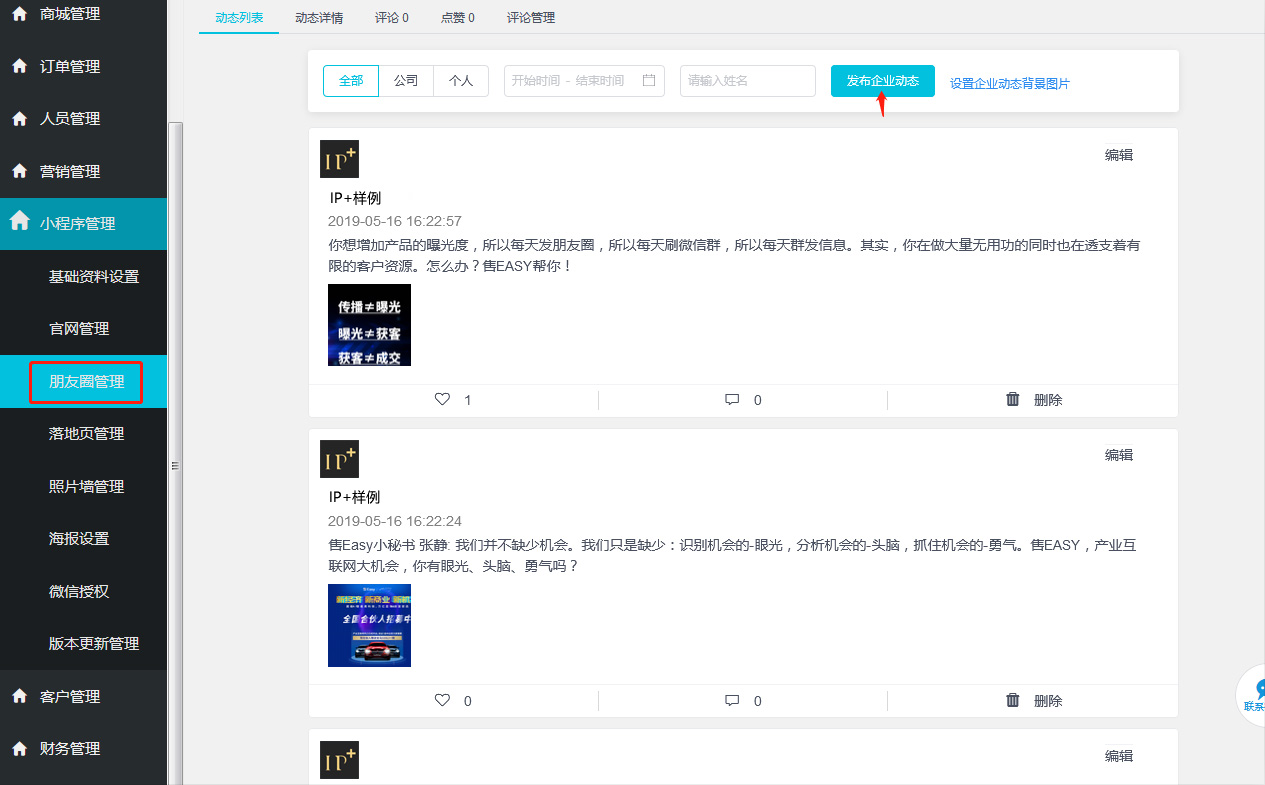Expand the 营销管理 sidebar menu
Screen dimensions: 1265x785
tap(70, 171)
